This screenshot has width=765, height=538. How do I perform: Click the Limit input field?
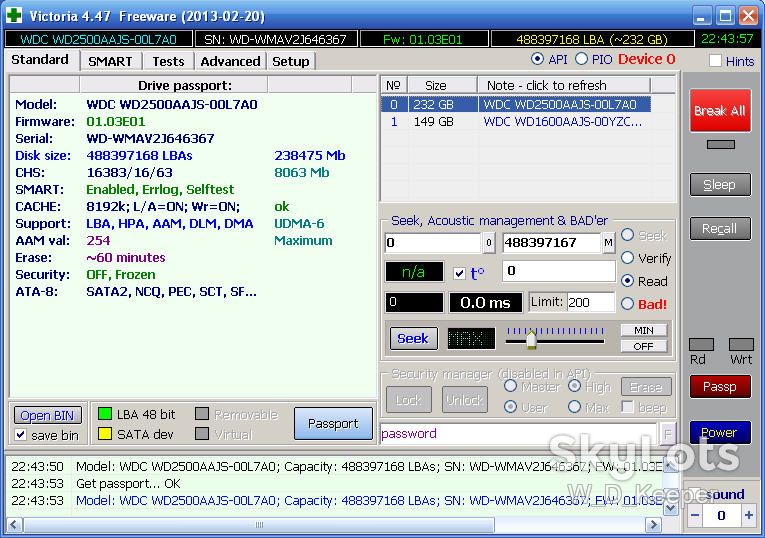tap(590, 302)
